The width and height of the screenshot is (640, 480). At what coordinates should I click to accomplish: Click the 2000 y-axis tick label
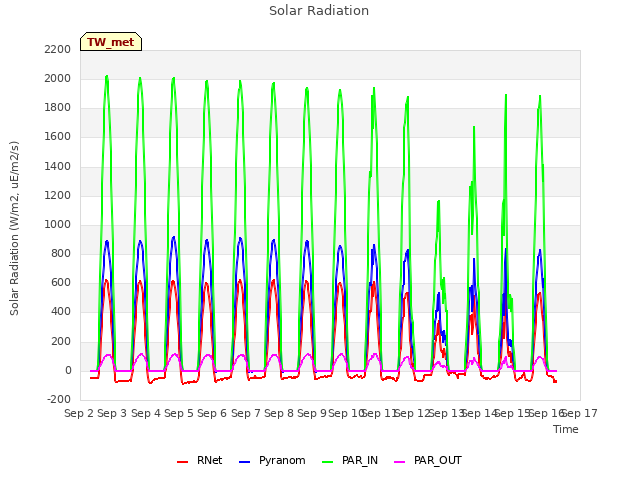click(58, 78)
